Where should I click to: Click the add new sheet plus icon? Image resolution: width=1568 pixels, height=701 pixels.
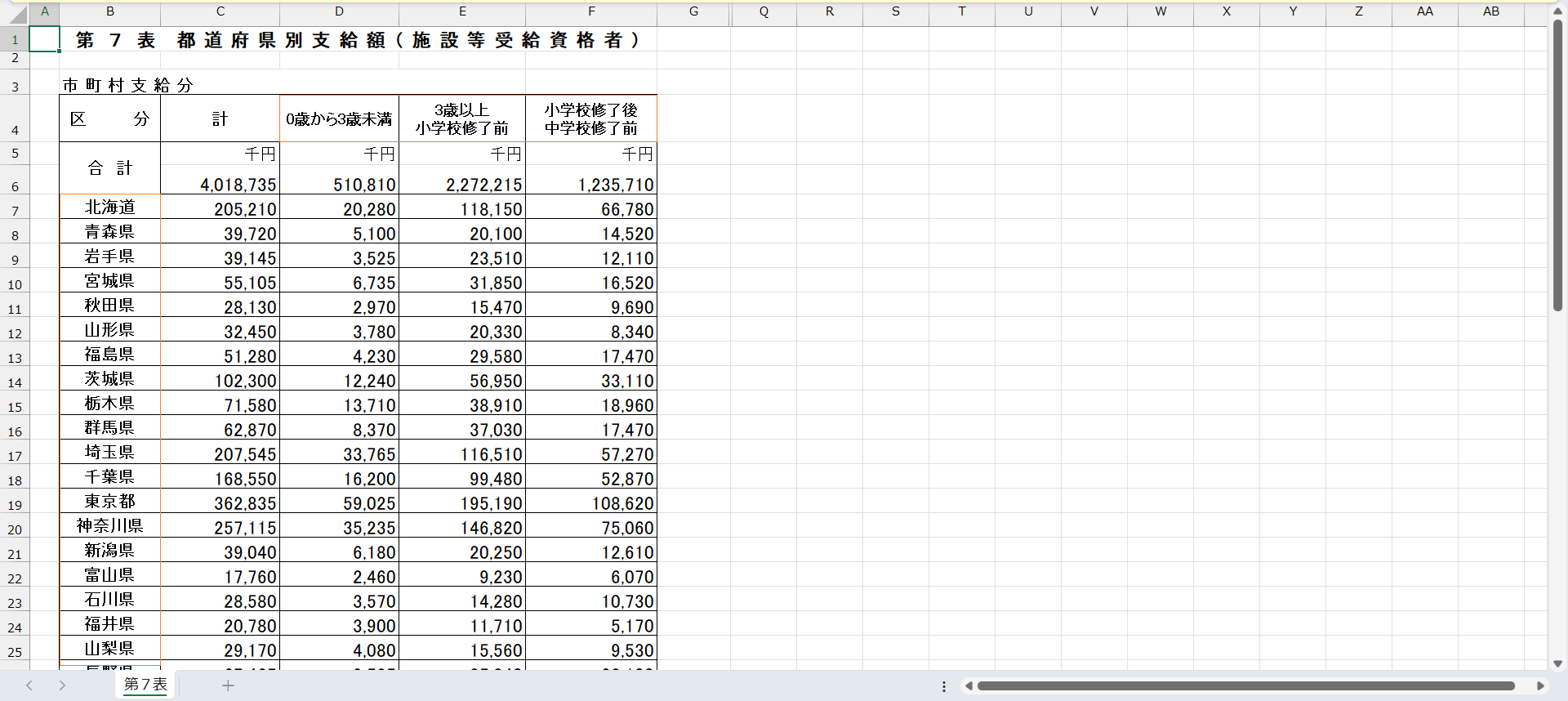tap(228, 685)
